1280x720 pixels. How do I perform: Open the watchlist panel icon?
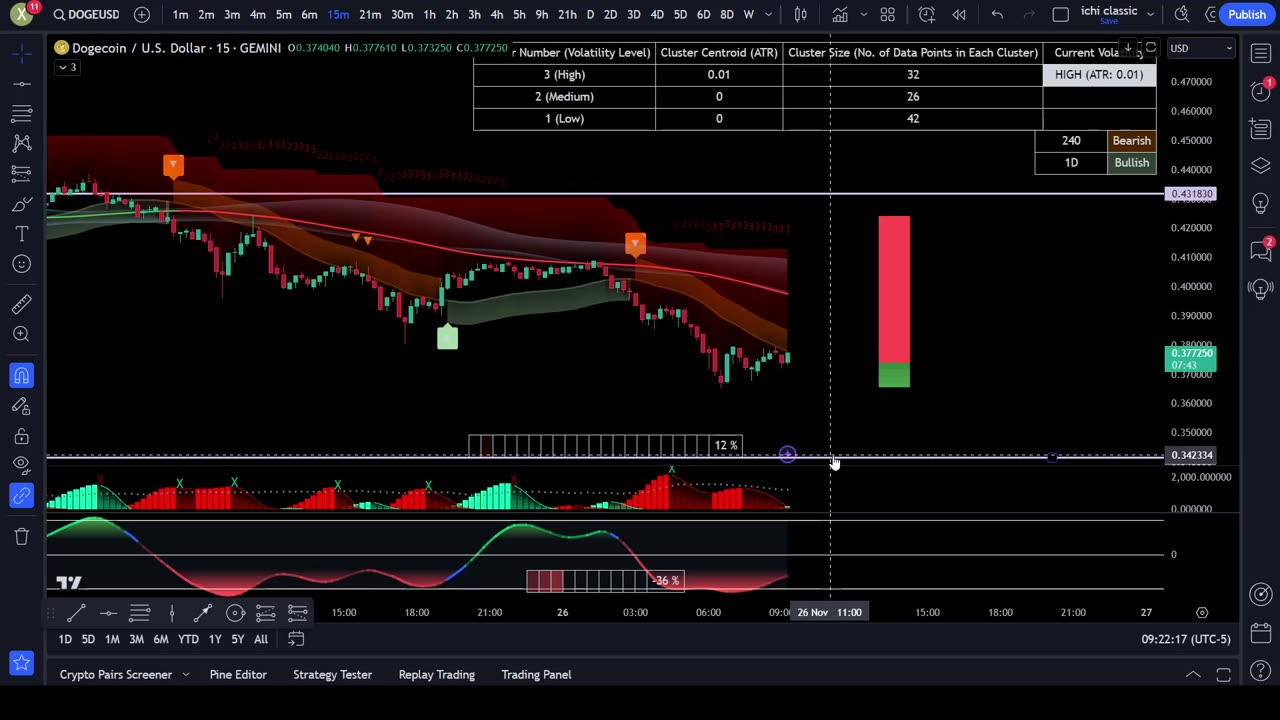point(1260,53)
